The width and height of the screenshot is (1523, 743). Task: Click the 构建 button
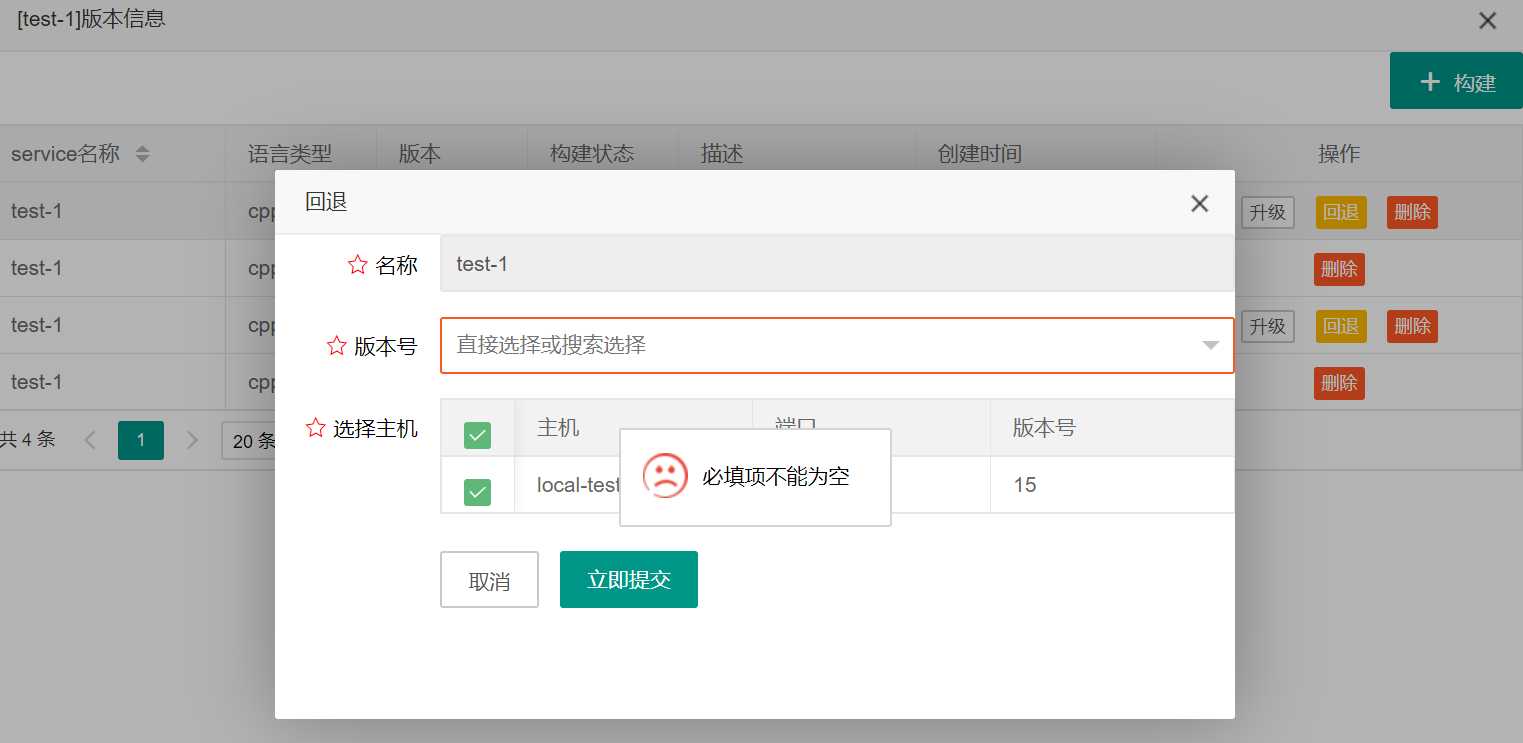(1456, 81)
